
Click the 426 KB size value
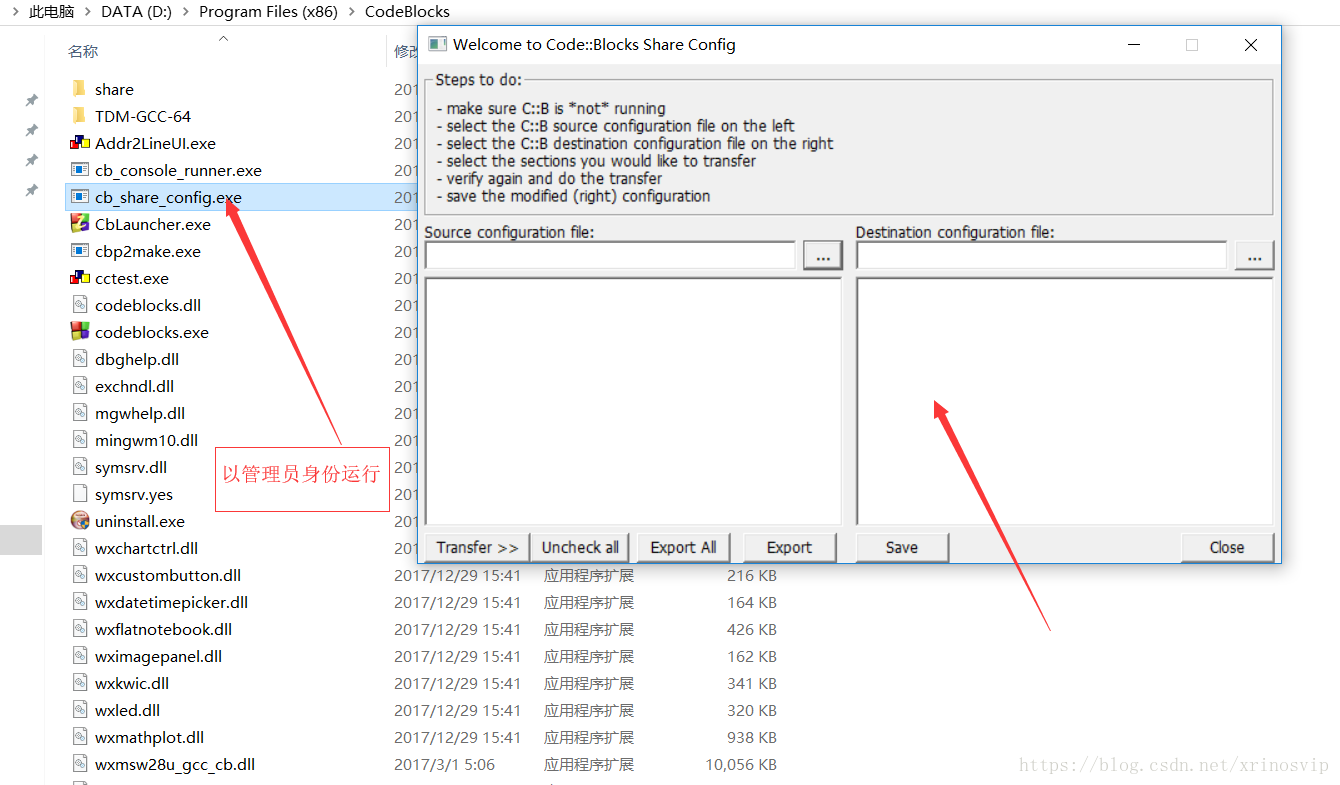(x=752, y=629)
